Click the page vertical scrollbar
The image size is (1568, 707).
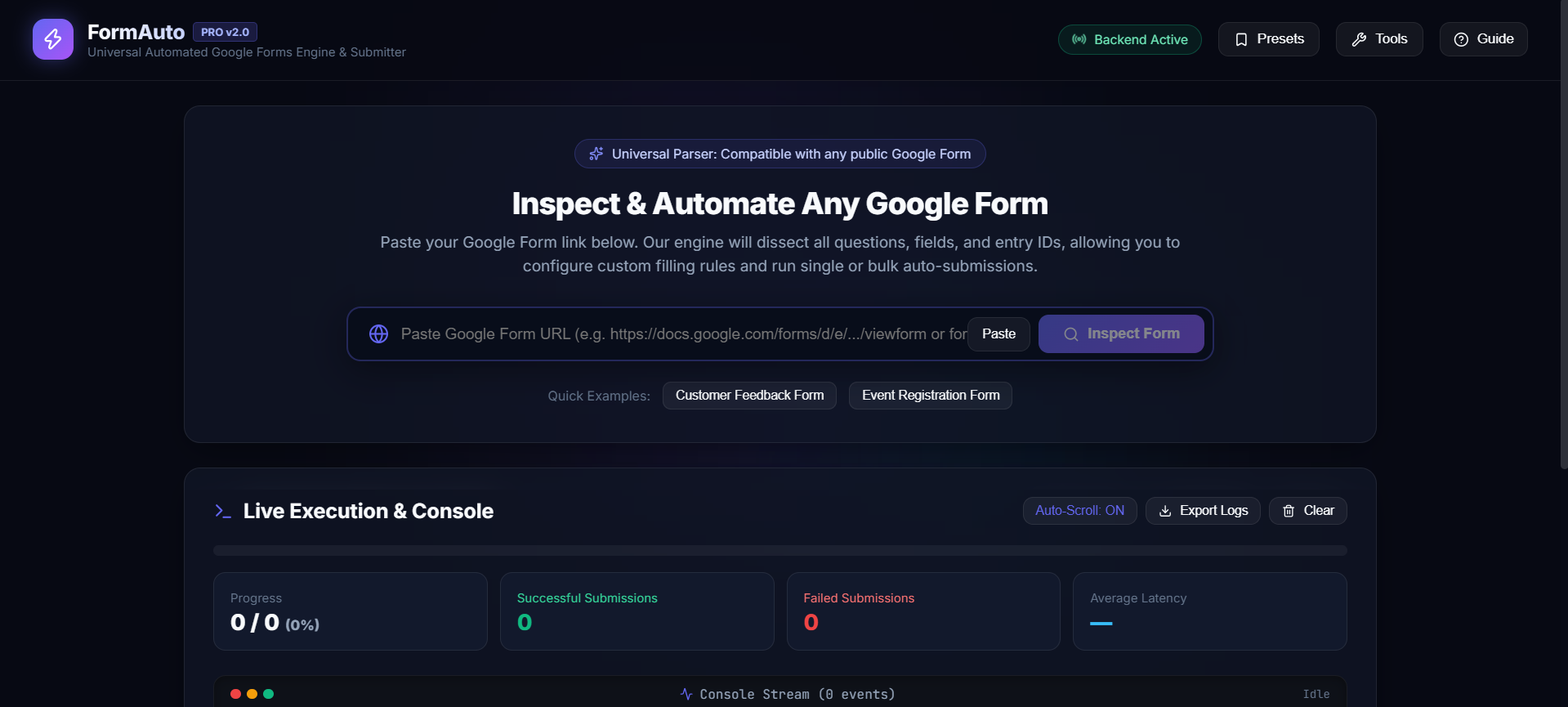point(1564,233)
